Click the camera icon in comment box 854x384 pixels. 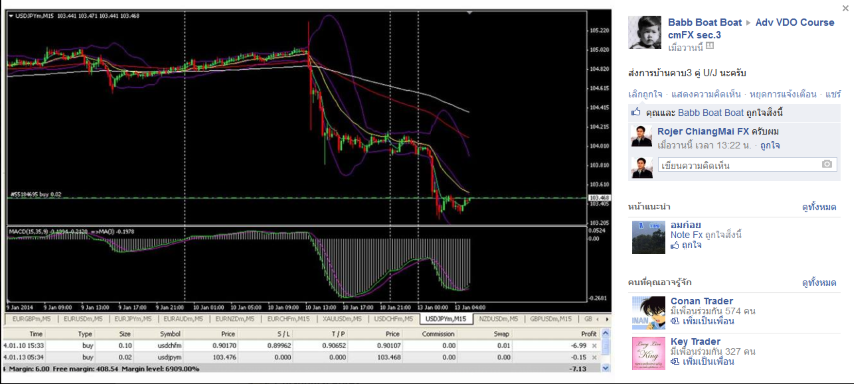827,164
